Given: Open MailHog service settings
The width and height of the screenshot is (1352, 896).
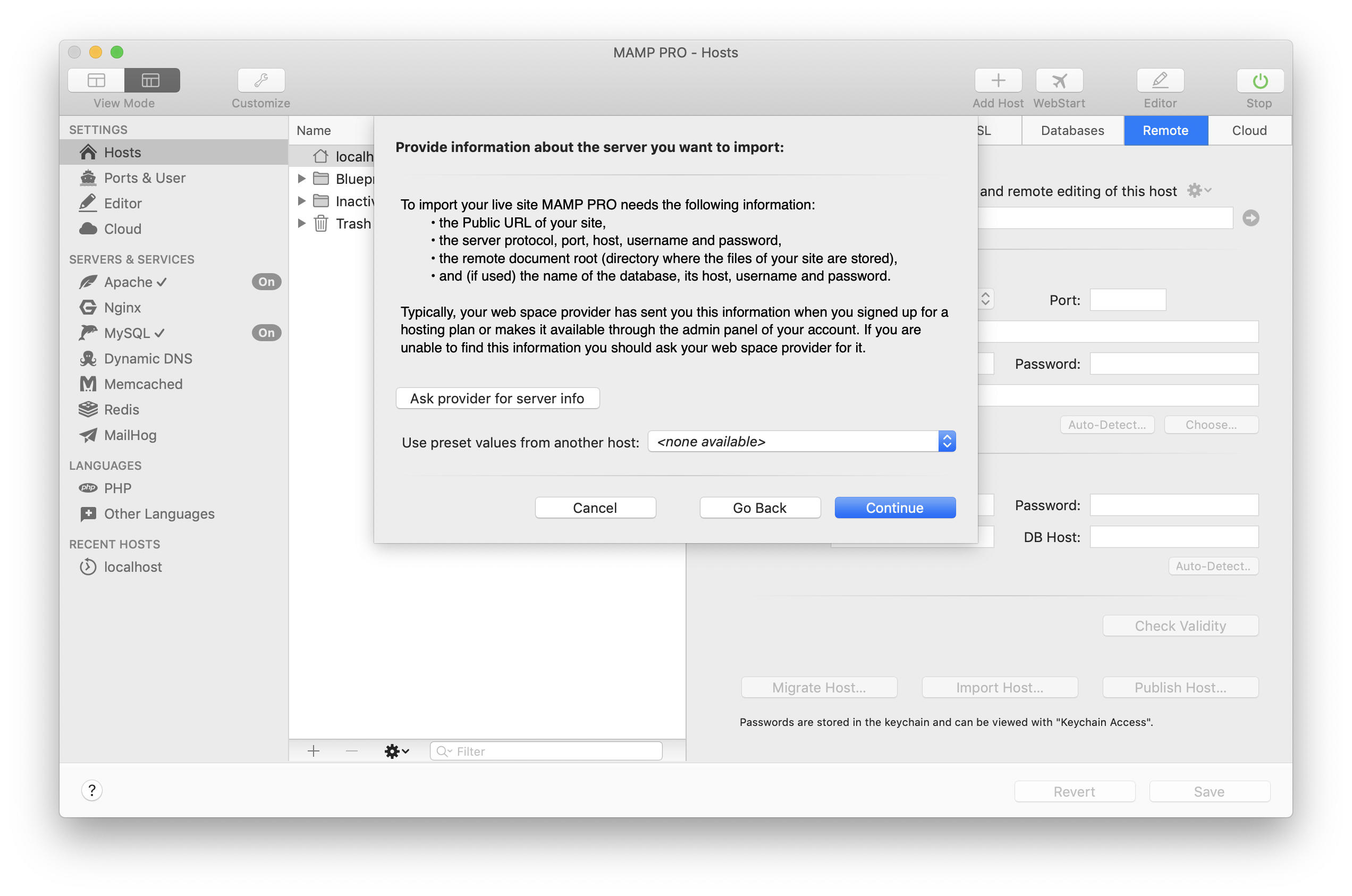Looking at the screenshot, I should [x=130, y=435].
